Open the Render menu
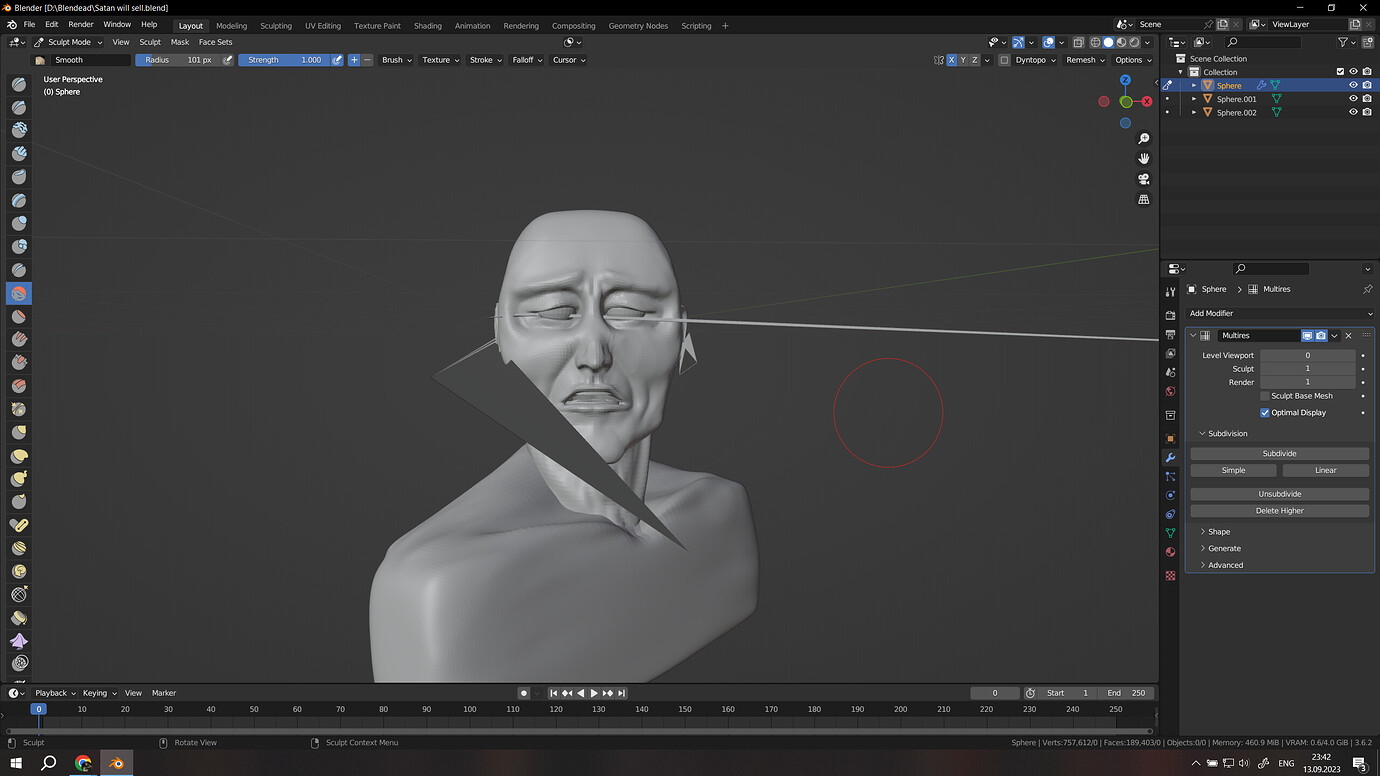 [x=81, y=24]
